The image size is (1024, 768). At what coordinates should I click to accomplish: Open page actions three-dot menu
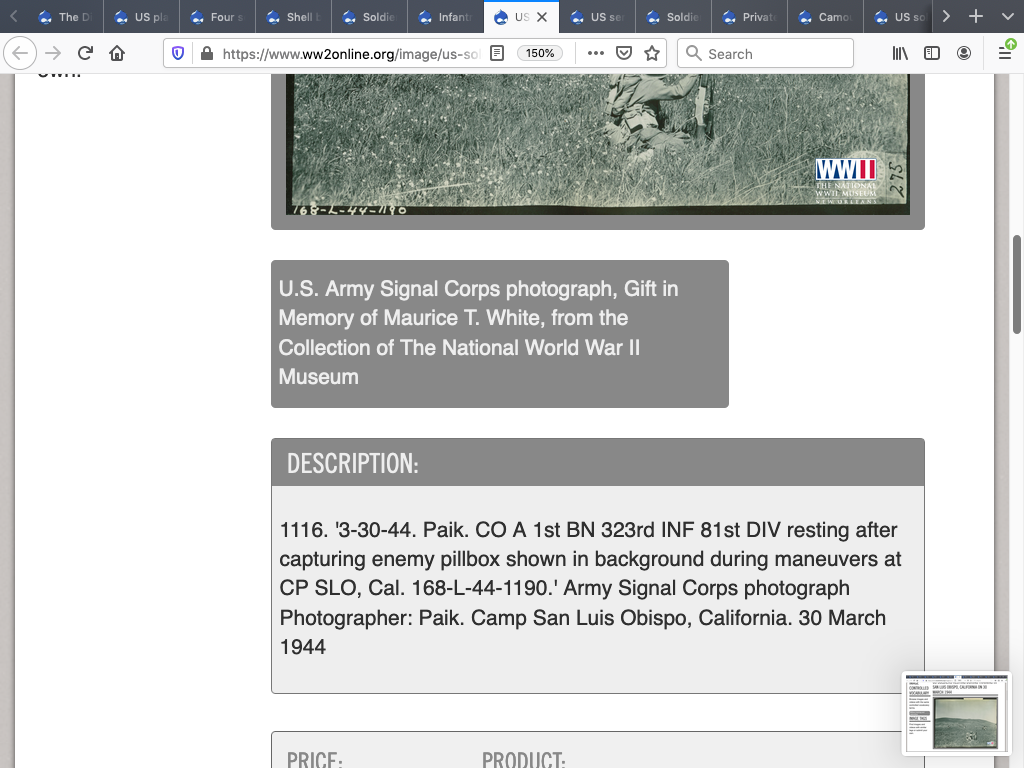(595, 54)
